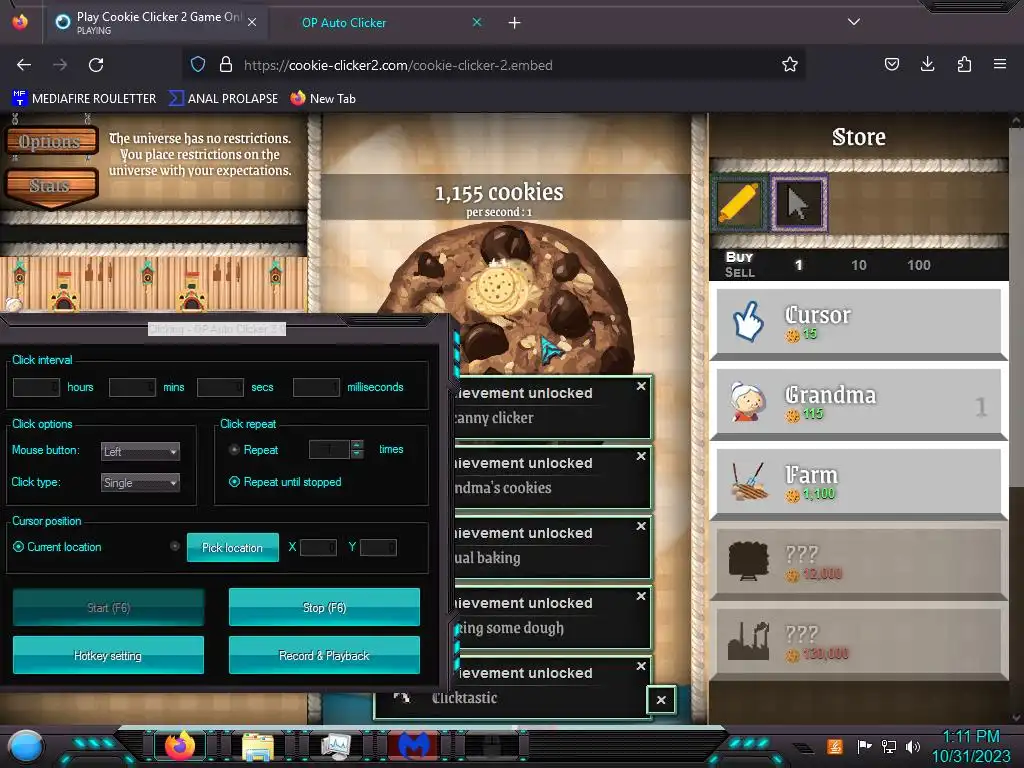Click the Y coordinate field

(378, 547)
